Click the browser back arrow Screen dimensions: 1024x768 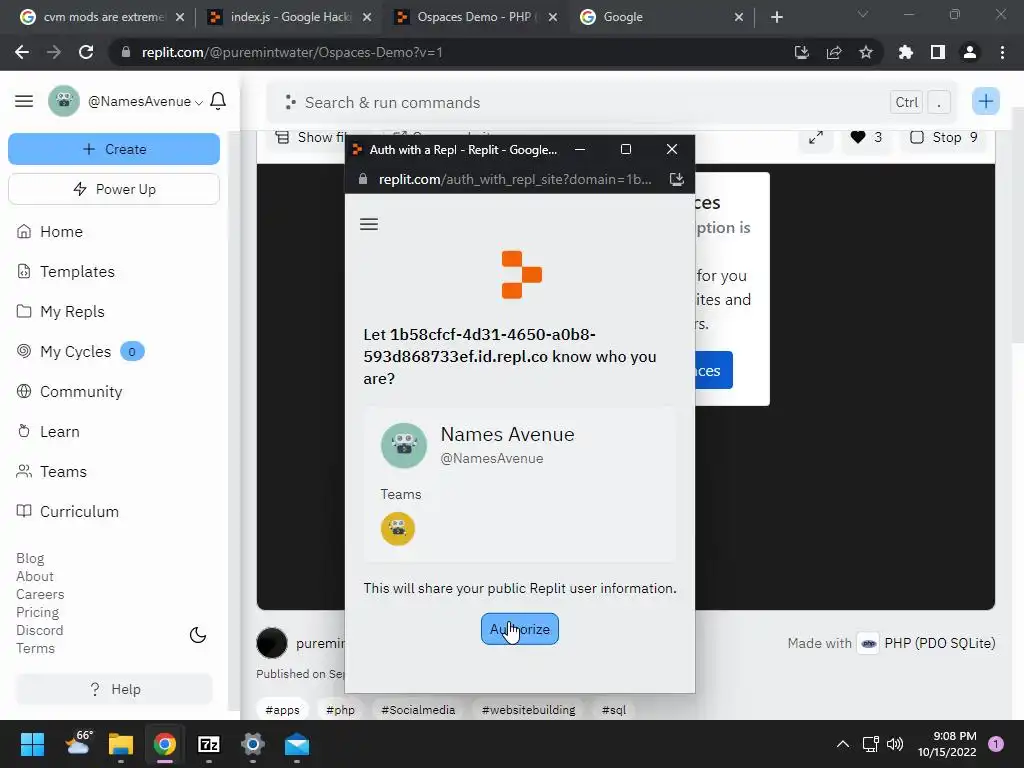point(22,52)
